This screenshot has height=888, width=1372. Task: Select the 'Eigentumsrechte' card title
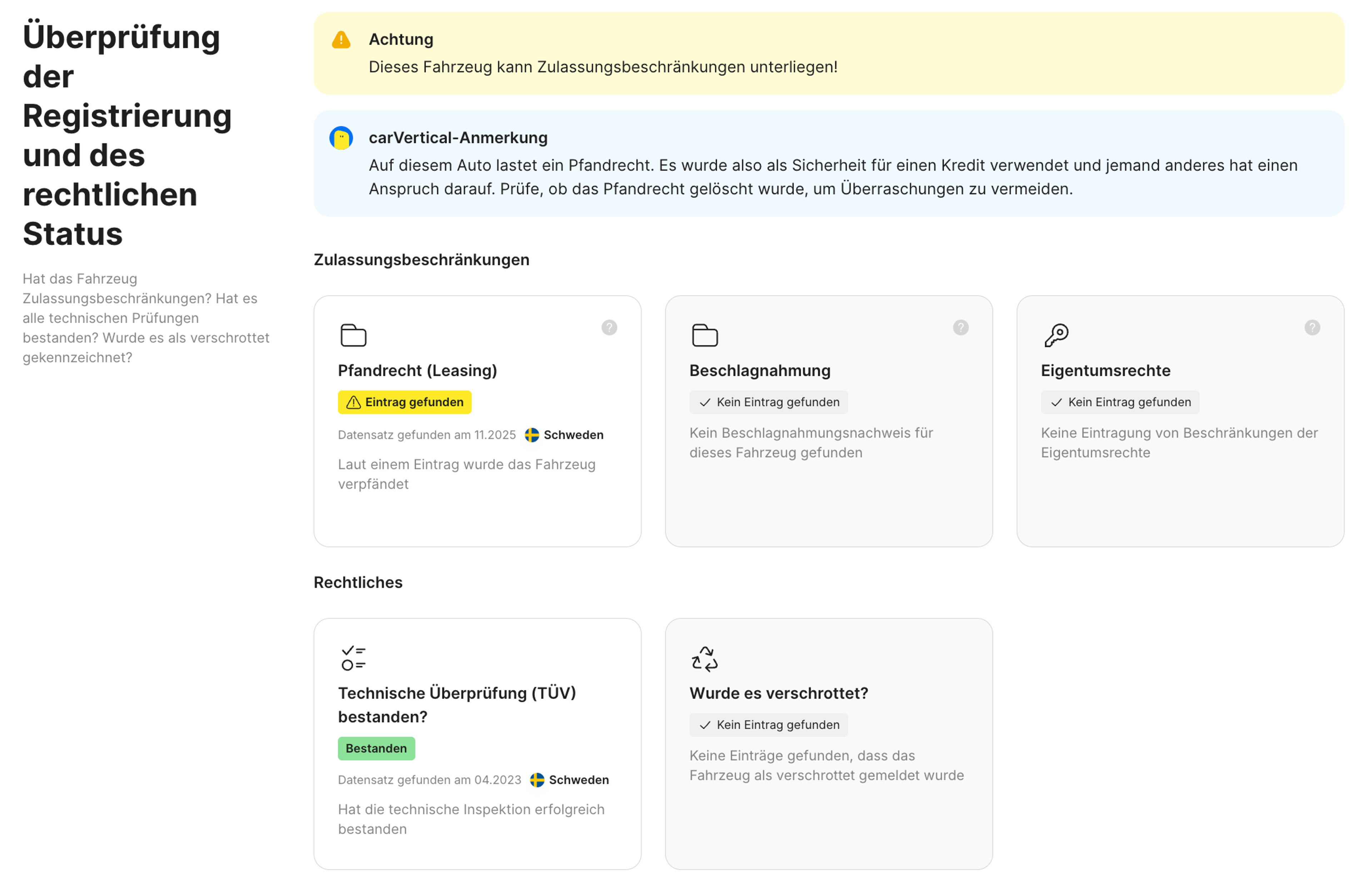click(x=1106, y=371)
